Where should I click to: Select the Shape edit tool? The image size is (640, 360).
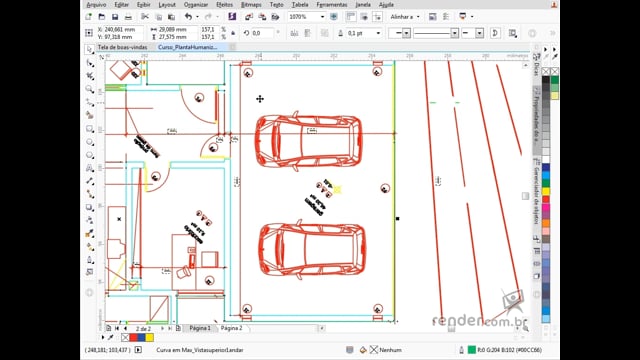click(x=89, y=63)
